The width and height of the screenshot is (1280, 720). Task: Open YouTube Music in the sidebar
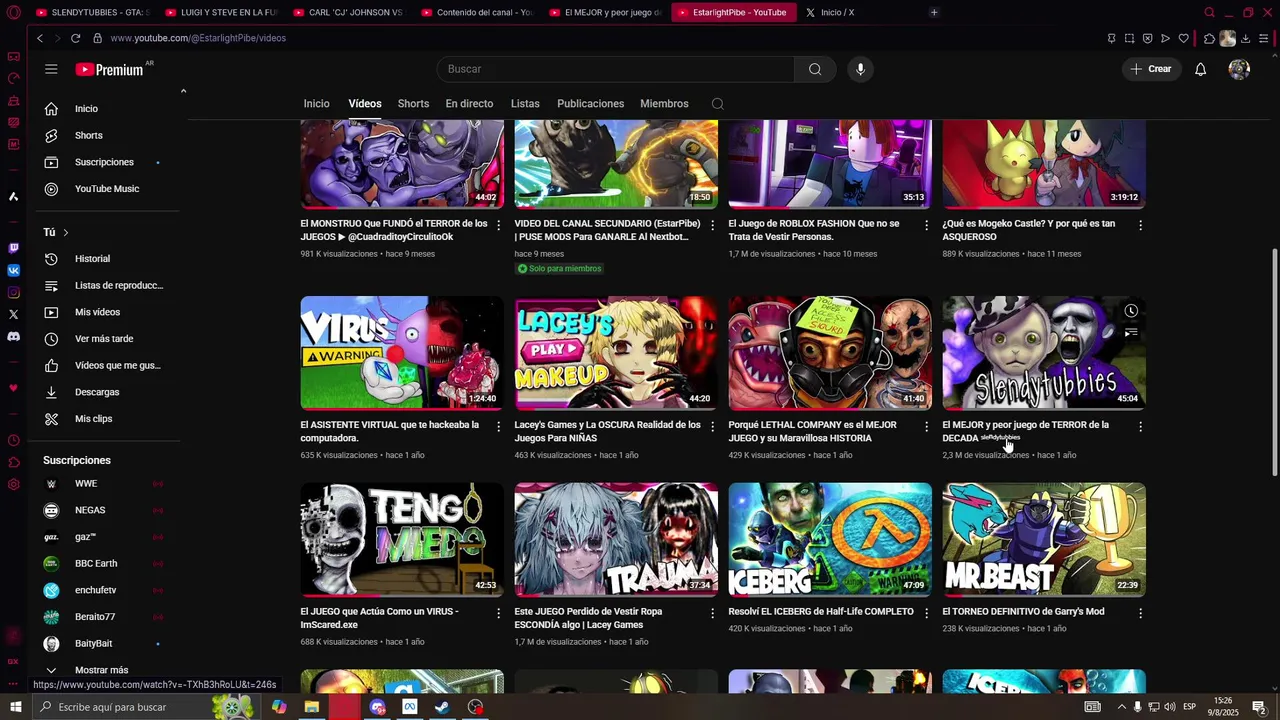click(110, 189)
